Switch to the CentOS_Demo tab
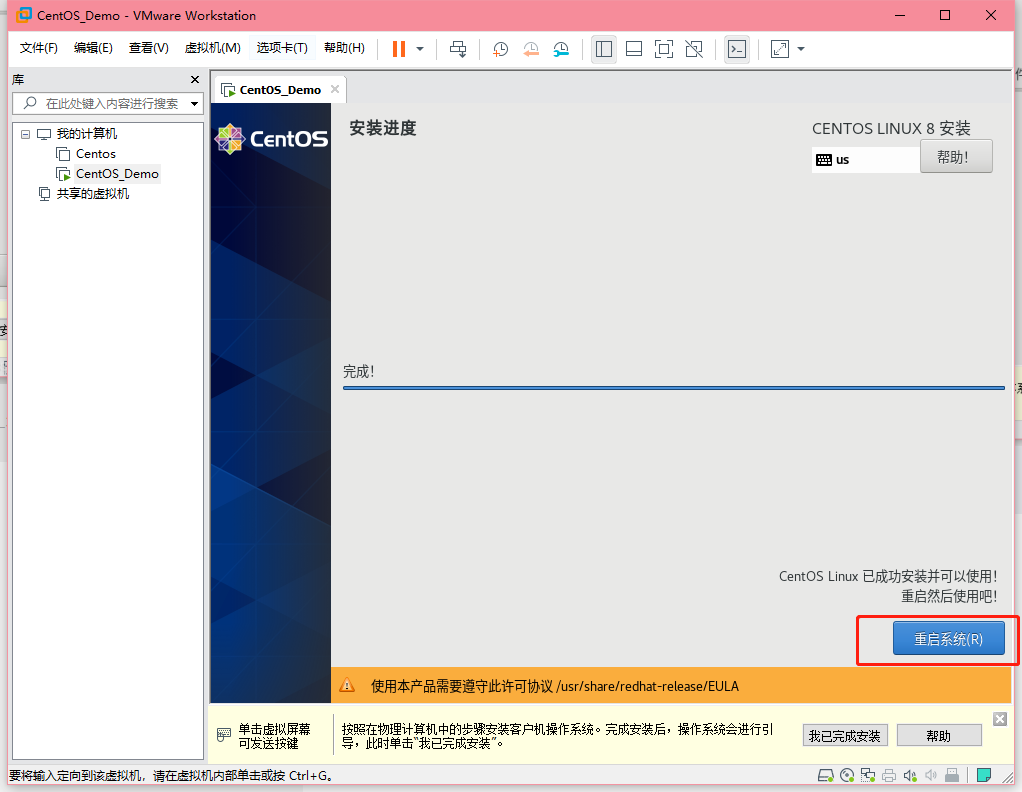Image resolution: width=1022 pixels, height=792 pixels. tap(280, 90)
